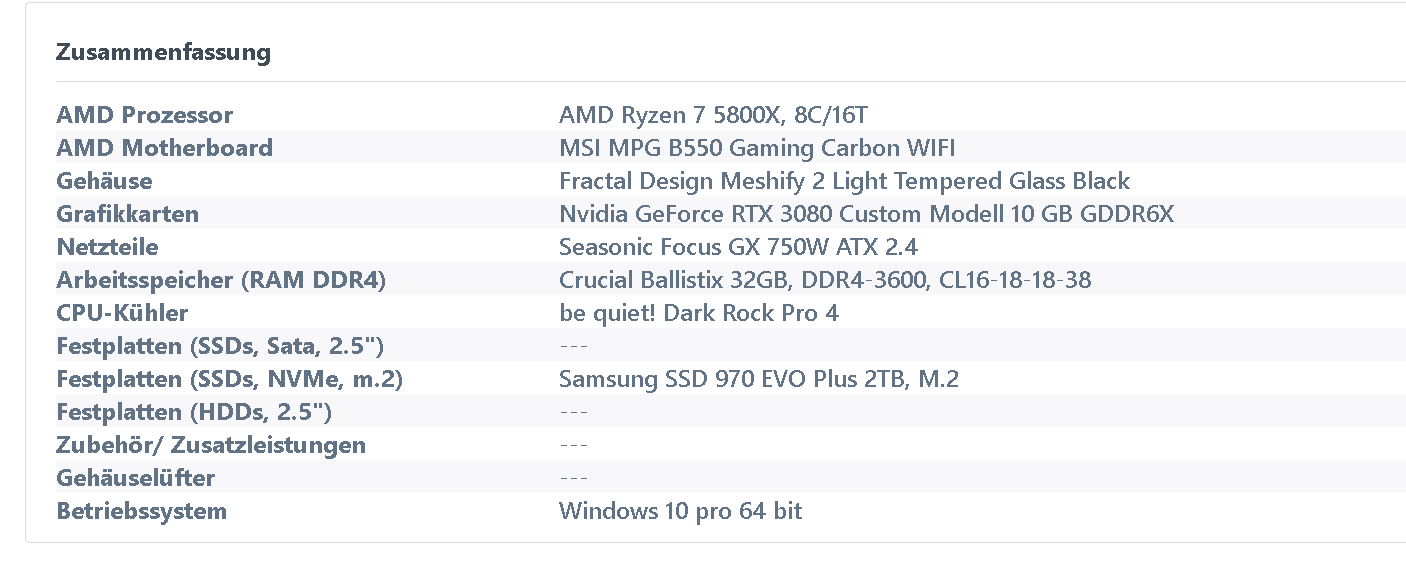
Task: Click the Betriebssystem row label
Action: 141,511
